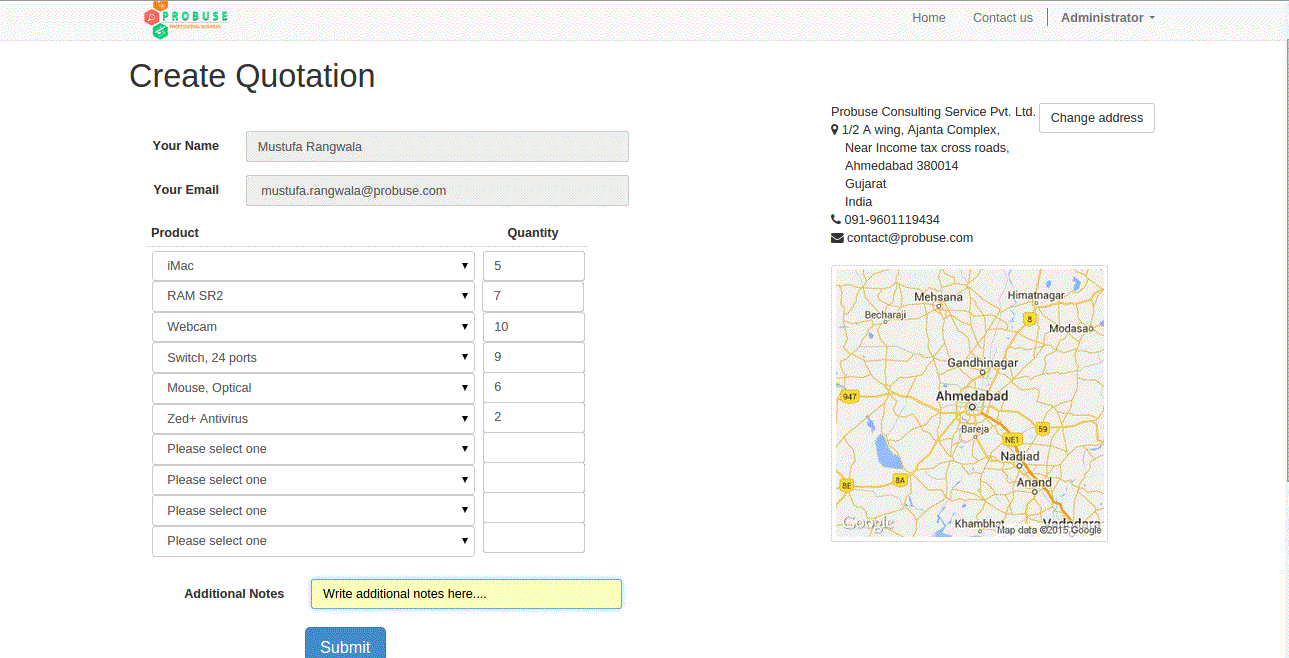1289x658 pixels.
Task: Click the Probuse logo
Action: (186, 20)
